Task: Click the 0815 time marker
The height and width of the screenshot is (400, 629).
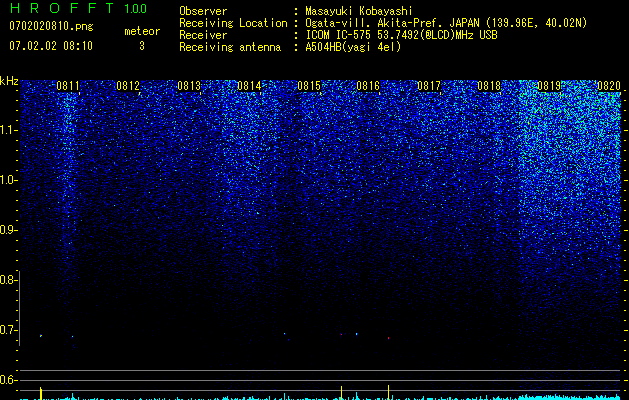Action: tap(309, 86)
